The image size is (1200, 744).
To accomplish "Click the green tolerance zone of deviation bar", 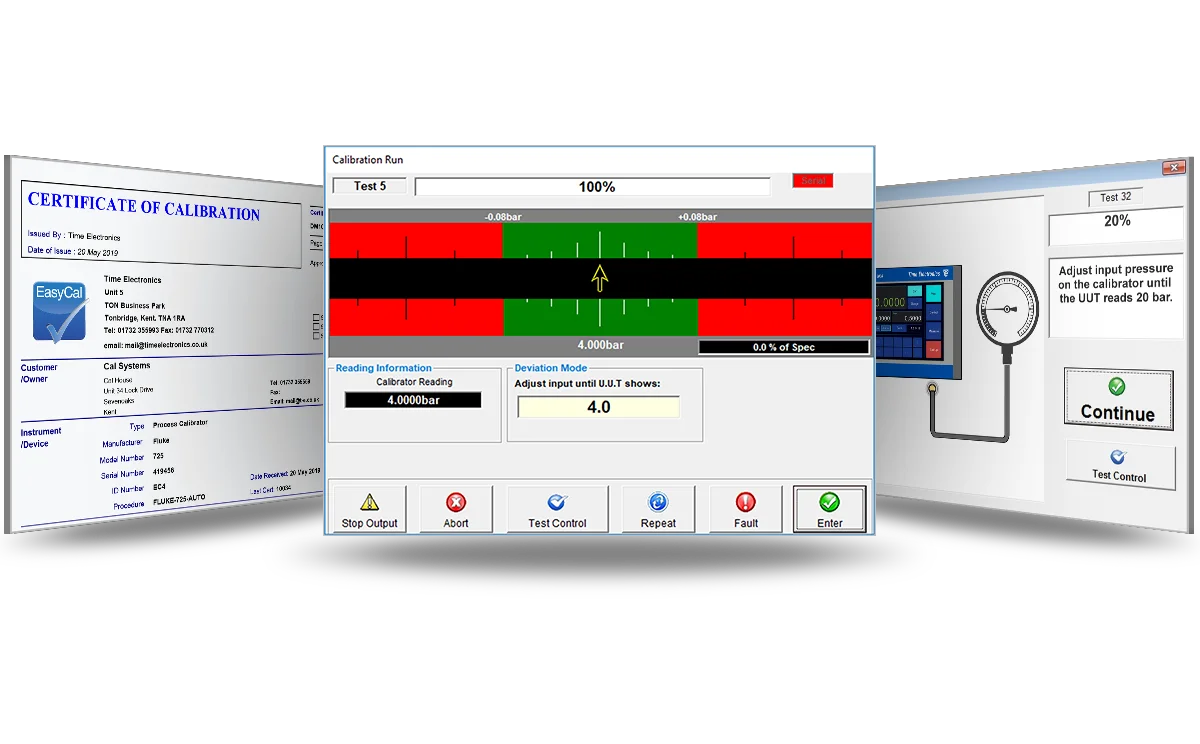I will click(x=598, y=241).
